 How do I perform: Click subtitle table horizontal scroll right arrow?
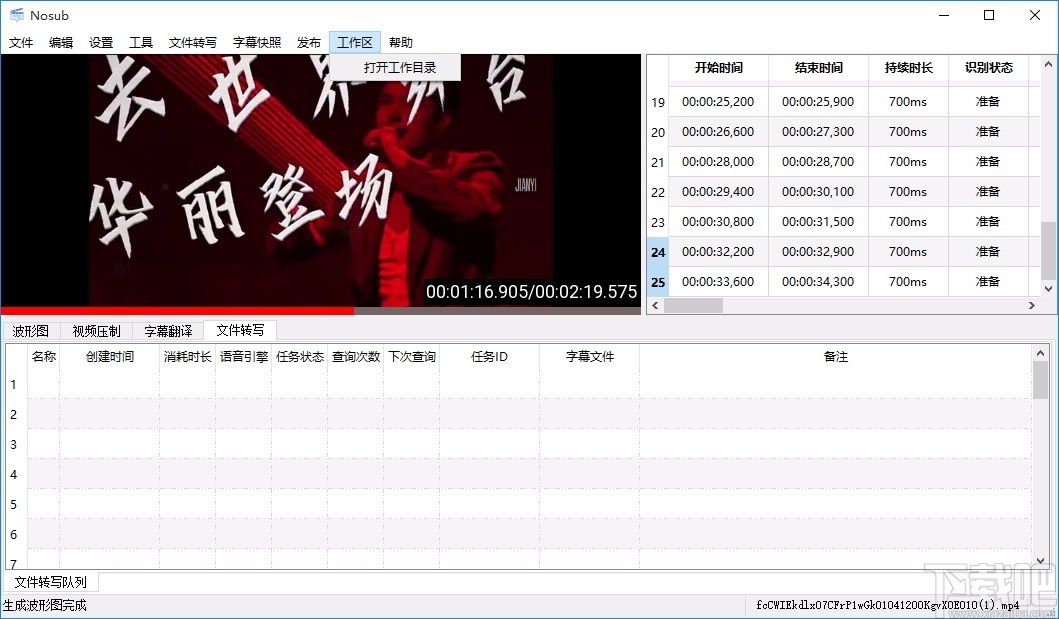1032,306
